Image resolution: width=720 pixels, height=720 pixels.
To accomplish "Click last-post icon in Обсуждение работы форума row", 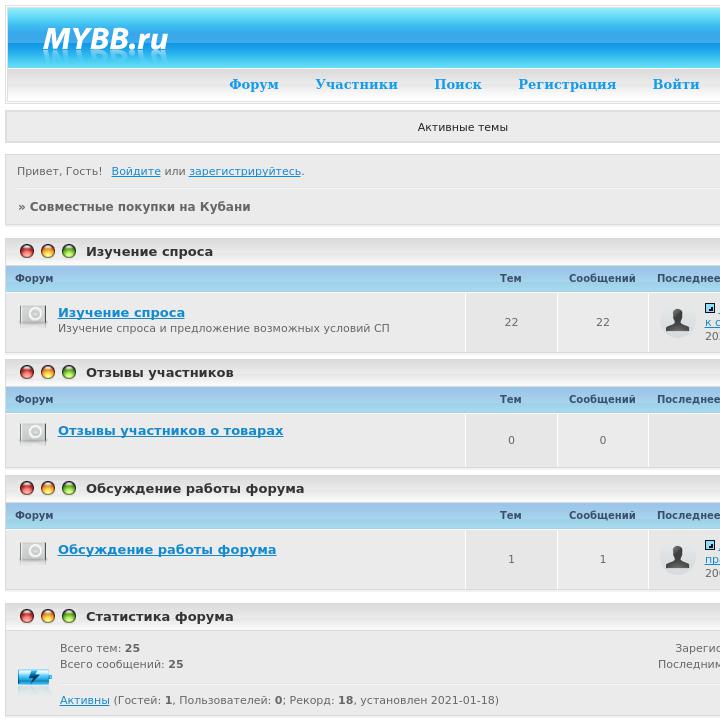I will click(710, 545).
